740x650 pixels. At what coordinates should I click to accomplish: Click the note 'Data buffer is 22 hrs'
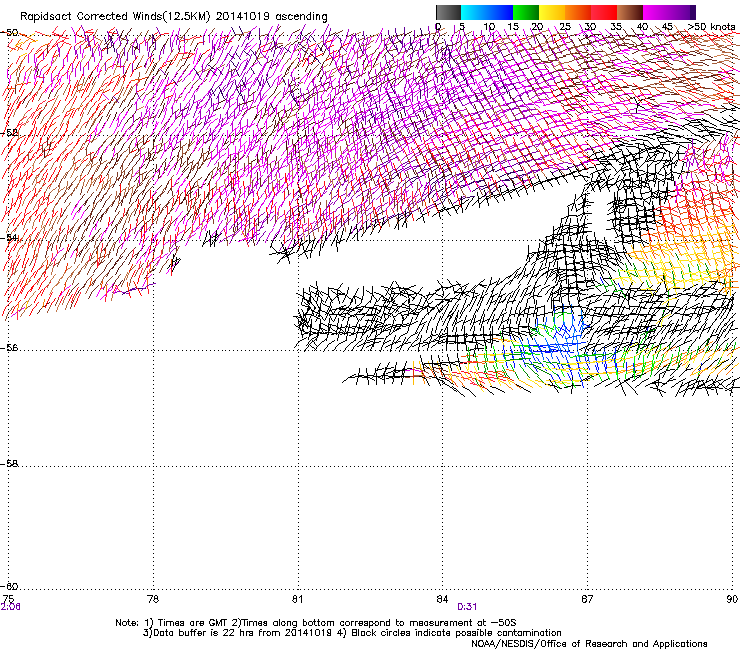coord(204,633)
